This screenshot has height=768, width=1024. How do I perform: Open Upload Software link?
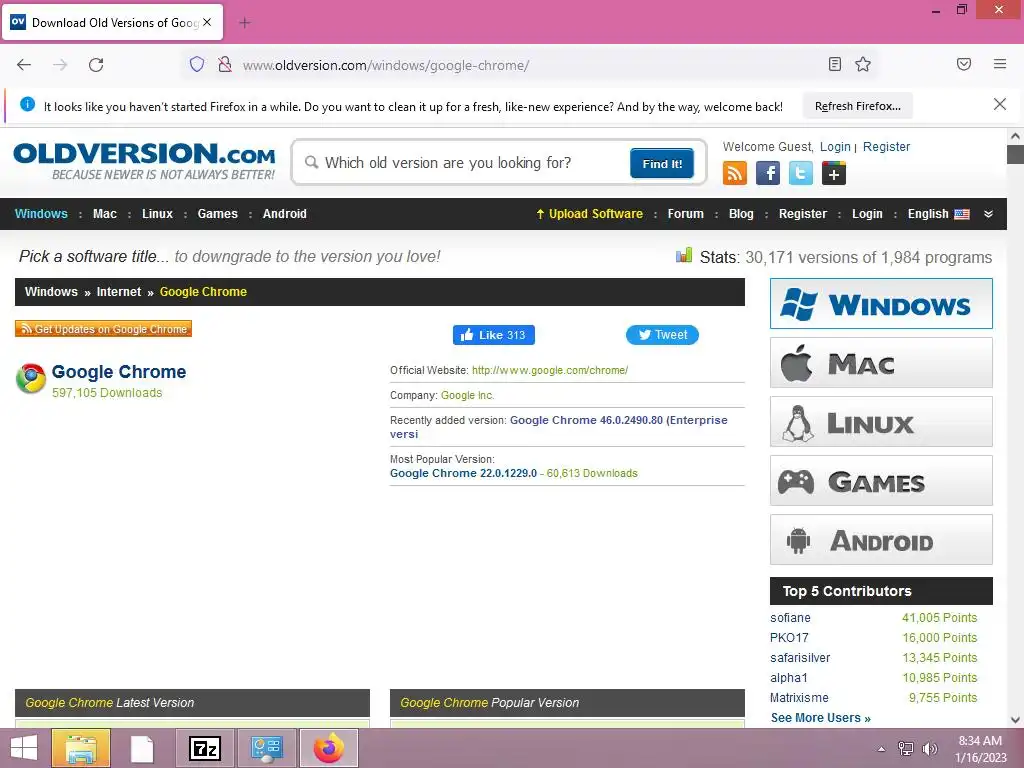[x=589, y=214]
